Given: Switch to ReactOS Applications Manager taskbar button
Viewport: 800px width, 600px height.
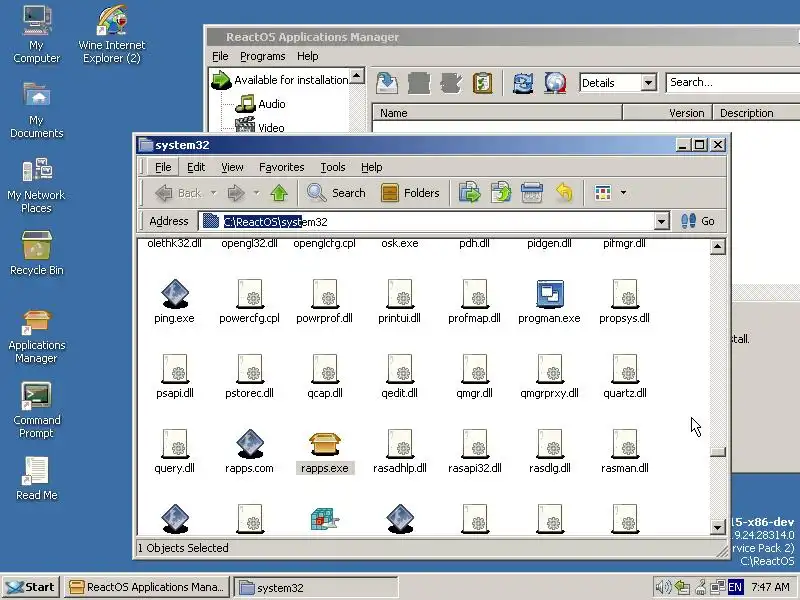Looking at the screenshot, I should (x=147, y=587).
